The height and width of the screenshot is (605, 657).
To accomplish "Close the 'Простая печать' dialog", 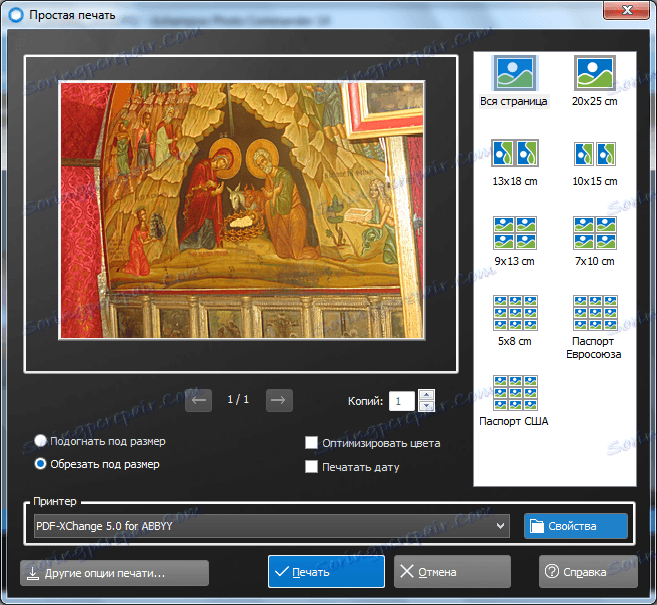I will (x=627, y=10).
